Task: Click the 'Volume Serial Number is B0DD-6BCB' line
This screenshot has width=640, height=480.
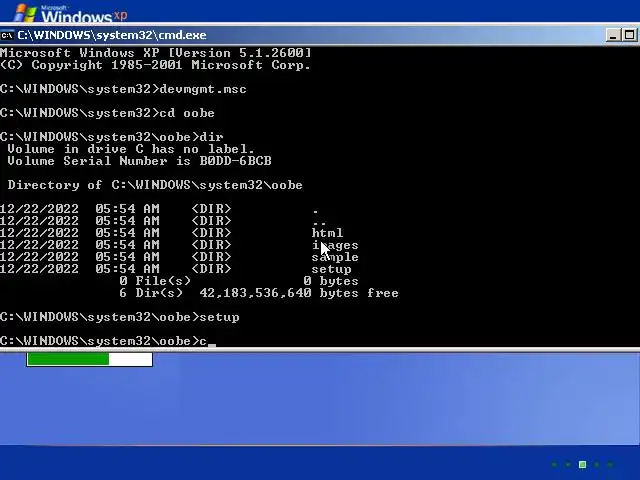Action: tap(140, 161)
